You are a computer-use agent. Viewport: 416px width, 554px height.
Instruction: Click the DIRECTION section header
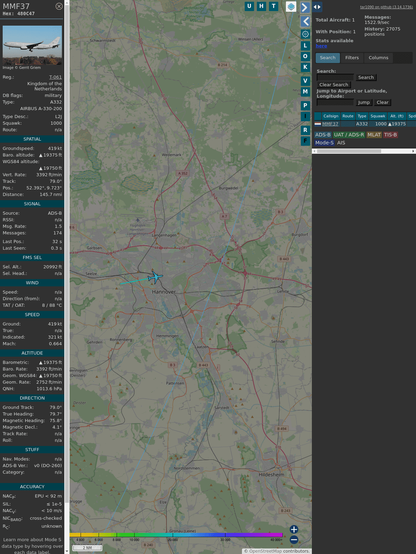point(32,398)
